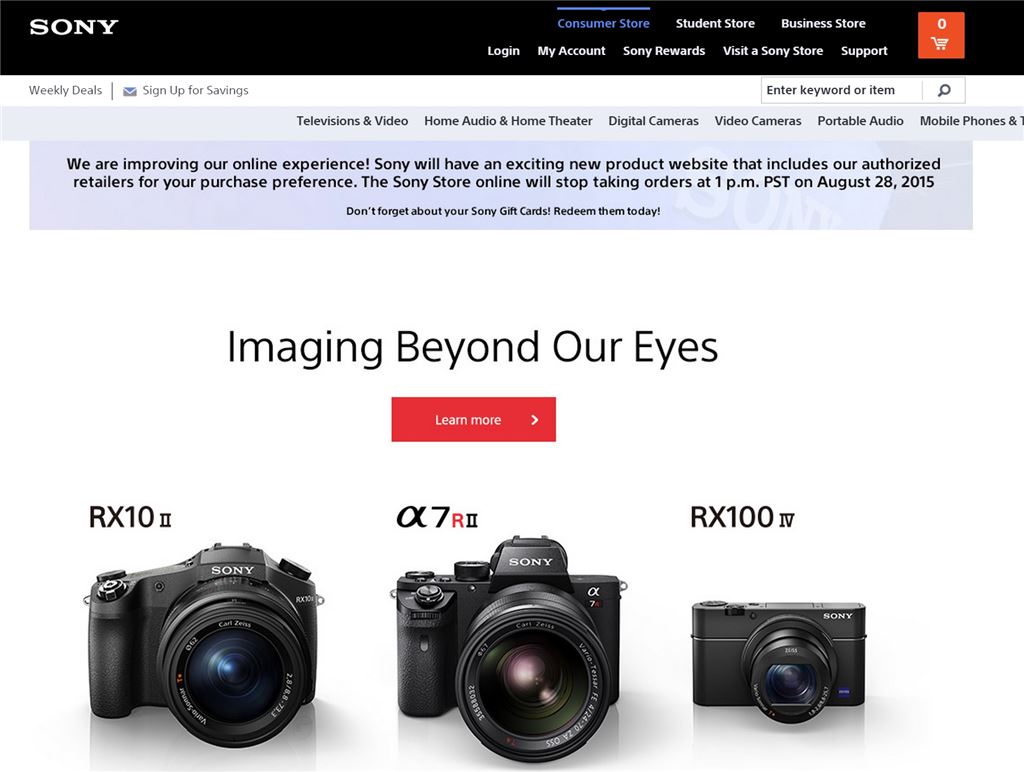The image size is (1024, 772).
Task: Click the search magnifier icon
Action: tap(944, 90)
